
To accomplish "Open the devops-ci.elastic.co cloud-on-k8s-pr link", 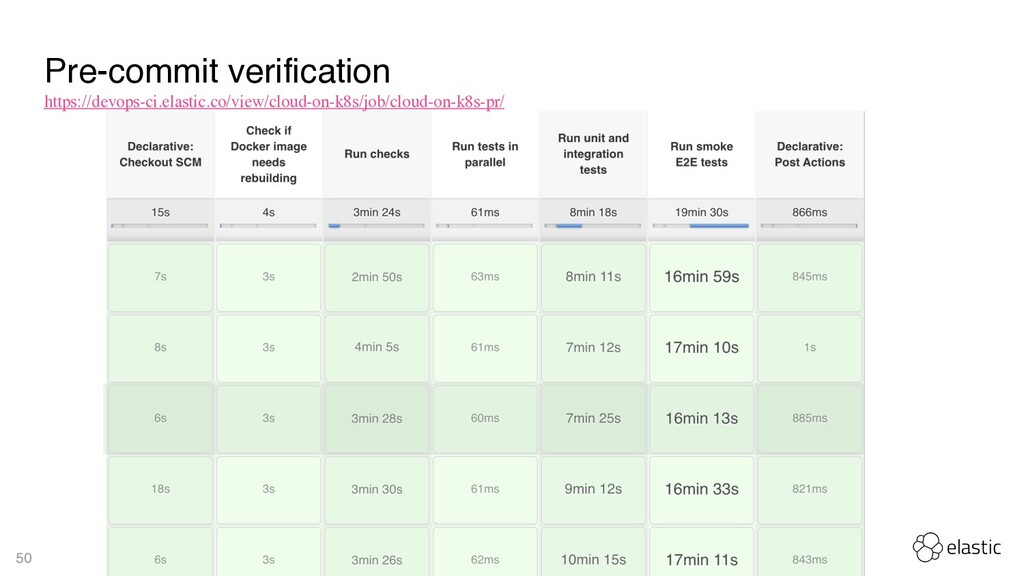I will [274, 102].
